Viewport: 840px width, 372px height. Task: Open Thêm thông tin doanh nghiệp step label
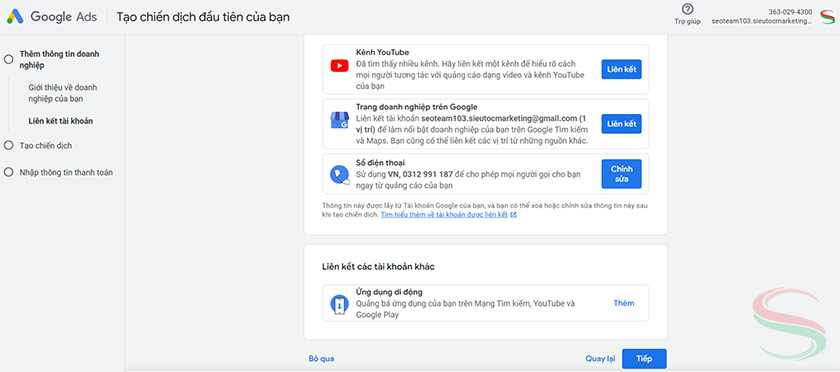(59, 59)
